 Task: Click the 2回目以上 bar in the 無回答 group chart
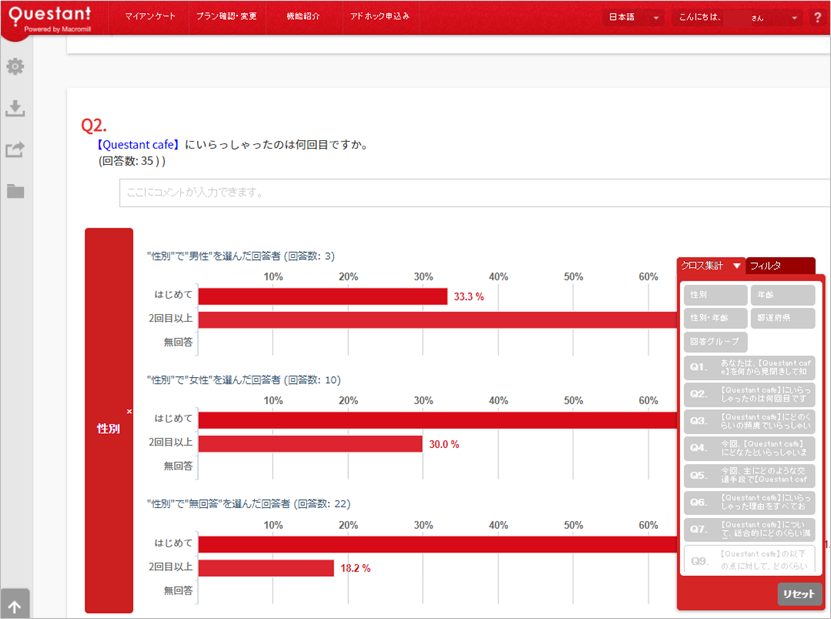coord(266,568)
